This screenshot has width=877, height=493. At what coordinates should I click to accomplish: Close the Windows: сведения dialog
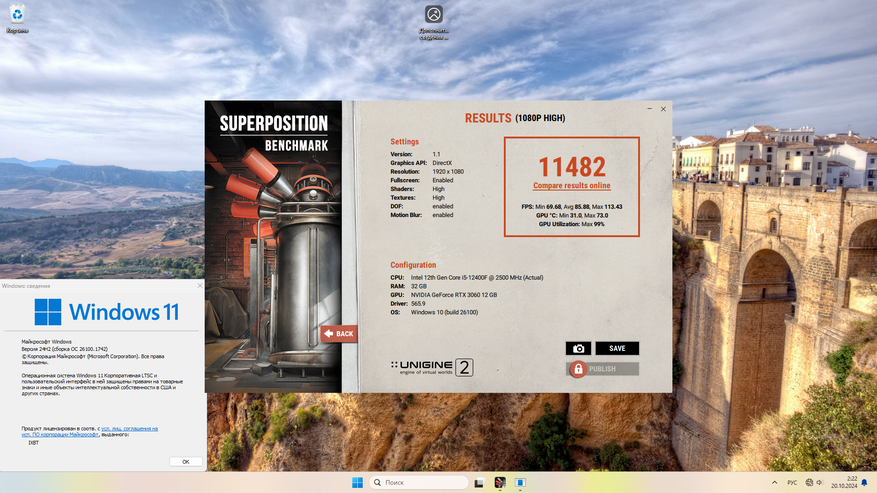[x=200, y=285]
